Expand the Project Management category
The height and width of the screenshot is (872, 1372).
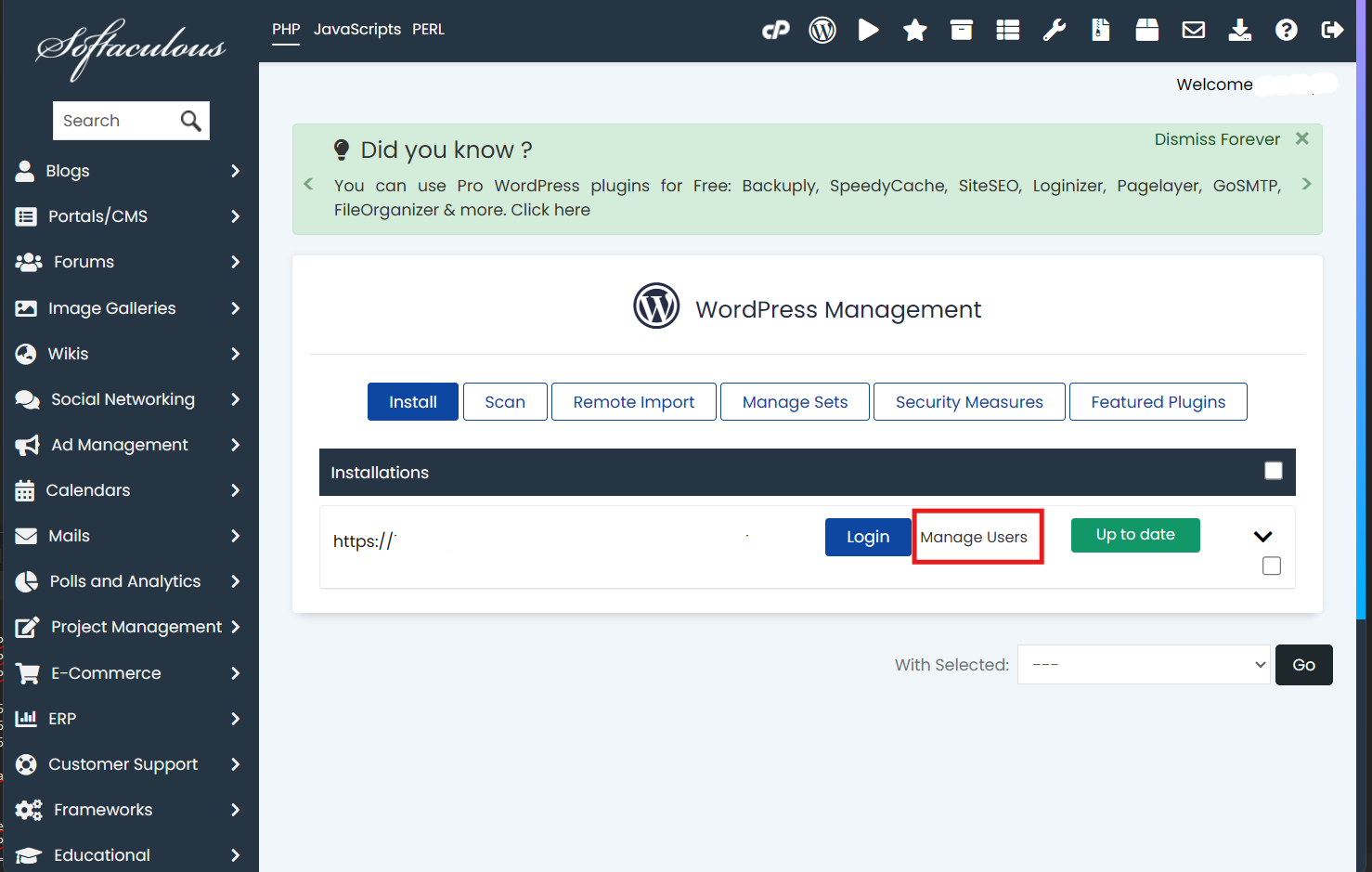click(235, 627)
